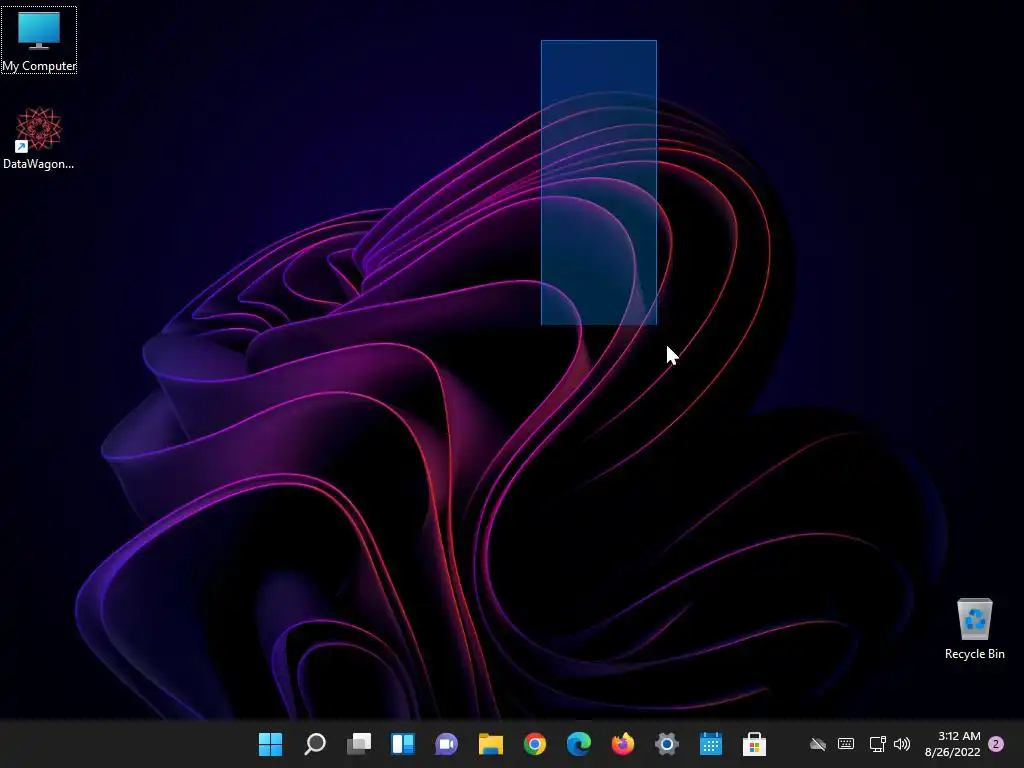Open Settings gear in taskbar
Screen dimensions: 1024x768
(x=667, y=744)
